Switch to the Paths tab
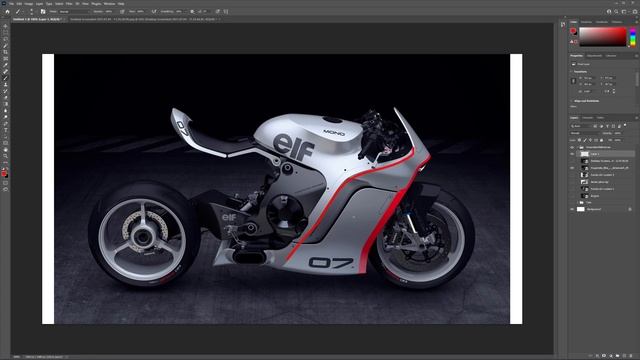This screenshot has width=640, height=360. (600, 118)
